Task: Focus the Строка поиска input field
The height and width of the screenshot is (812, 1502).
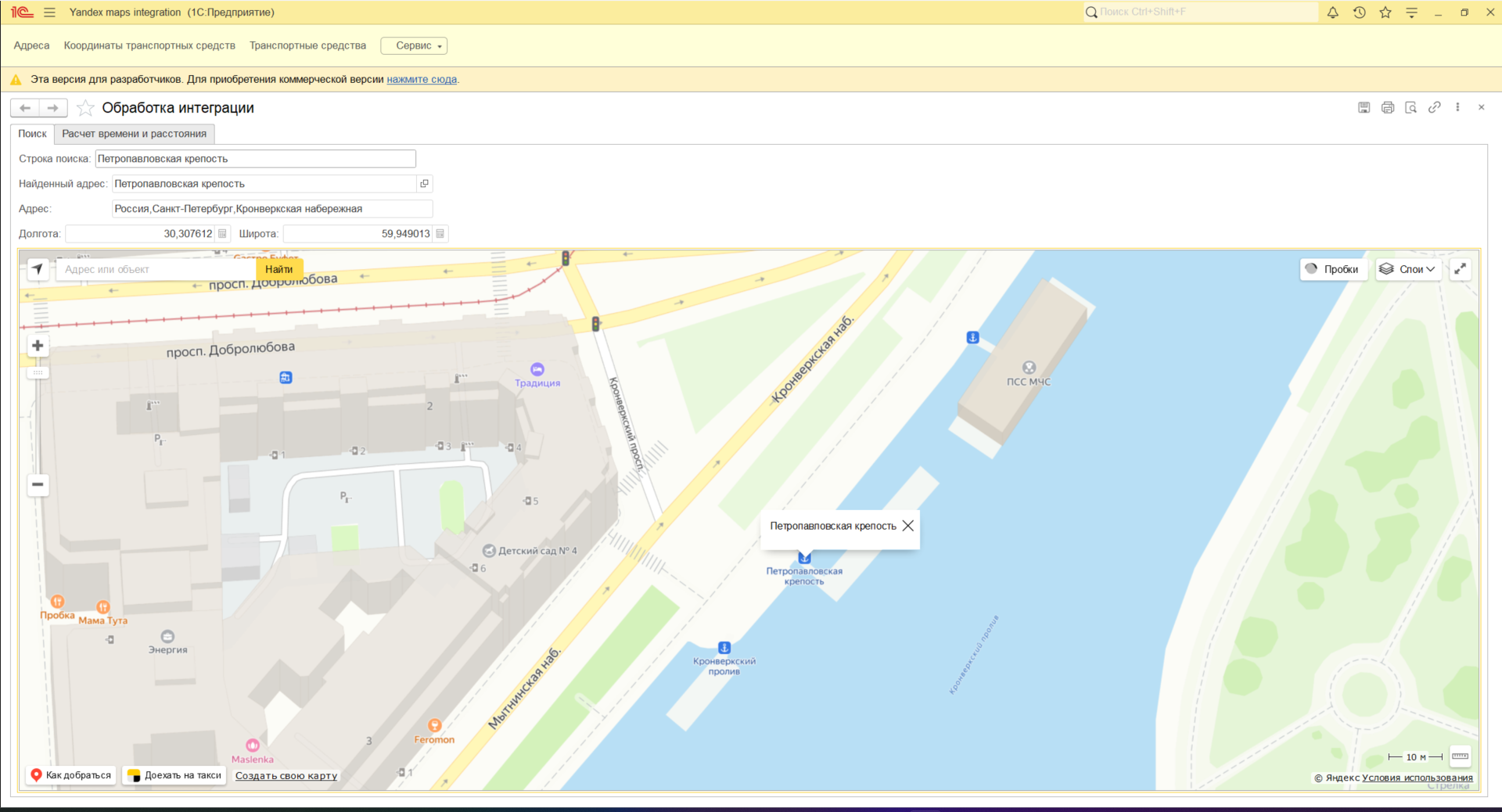Action: click(256, 159)
